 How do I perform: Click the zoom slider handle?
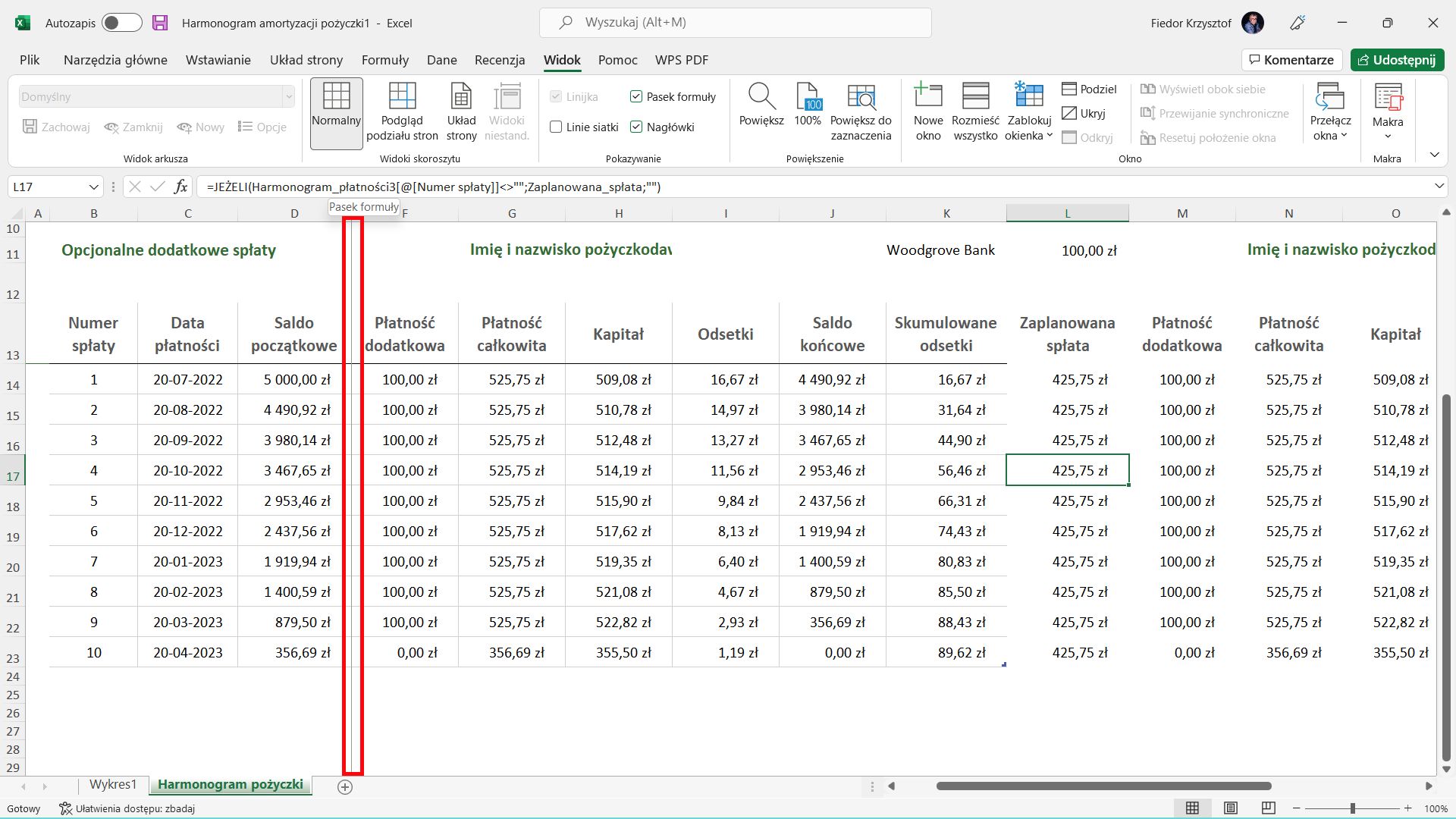(x=1352, y=808)
